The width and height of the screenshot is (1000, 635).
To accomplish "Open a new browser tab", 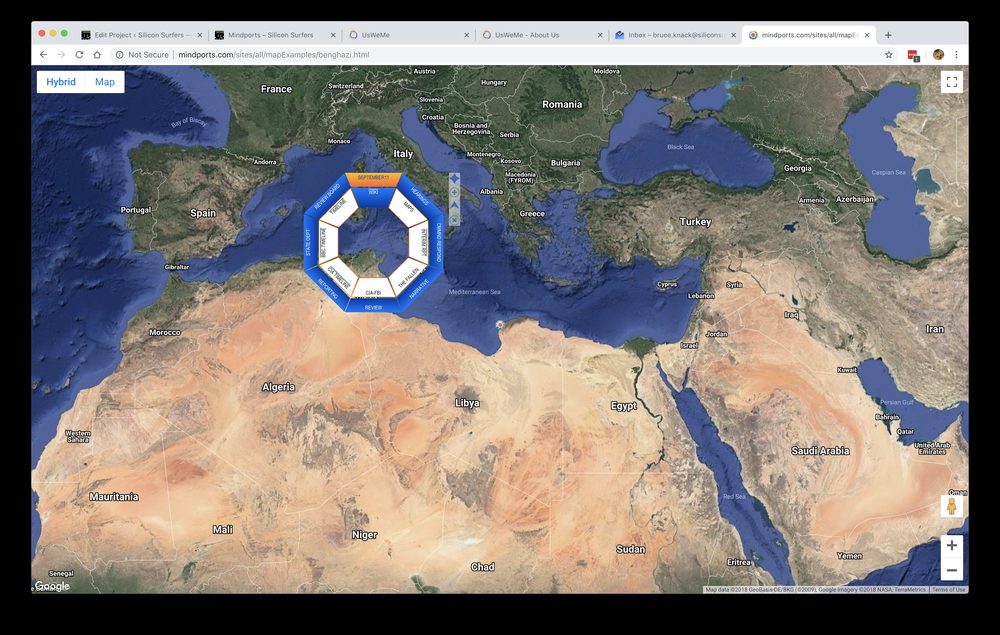I will [x=888, y=35].
